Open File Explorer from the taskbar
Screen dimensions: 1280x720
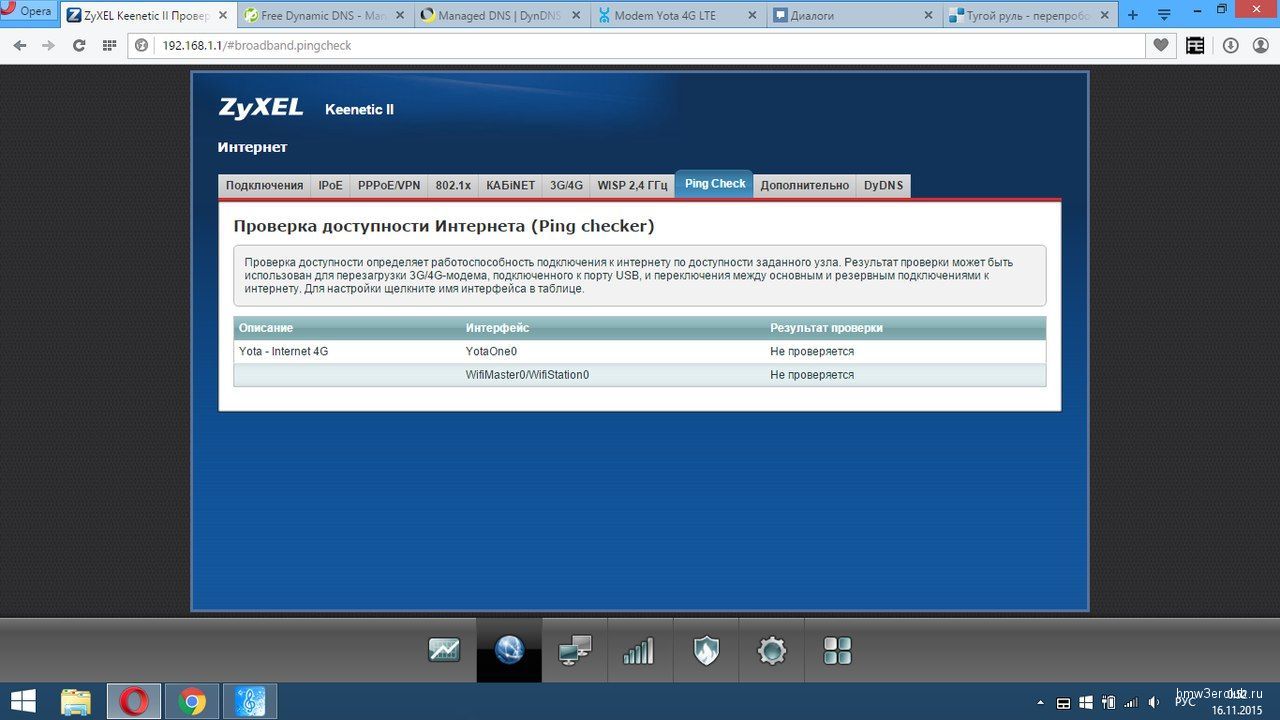(x=77, y=701)
